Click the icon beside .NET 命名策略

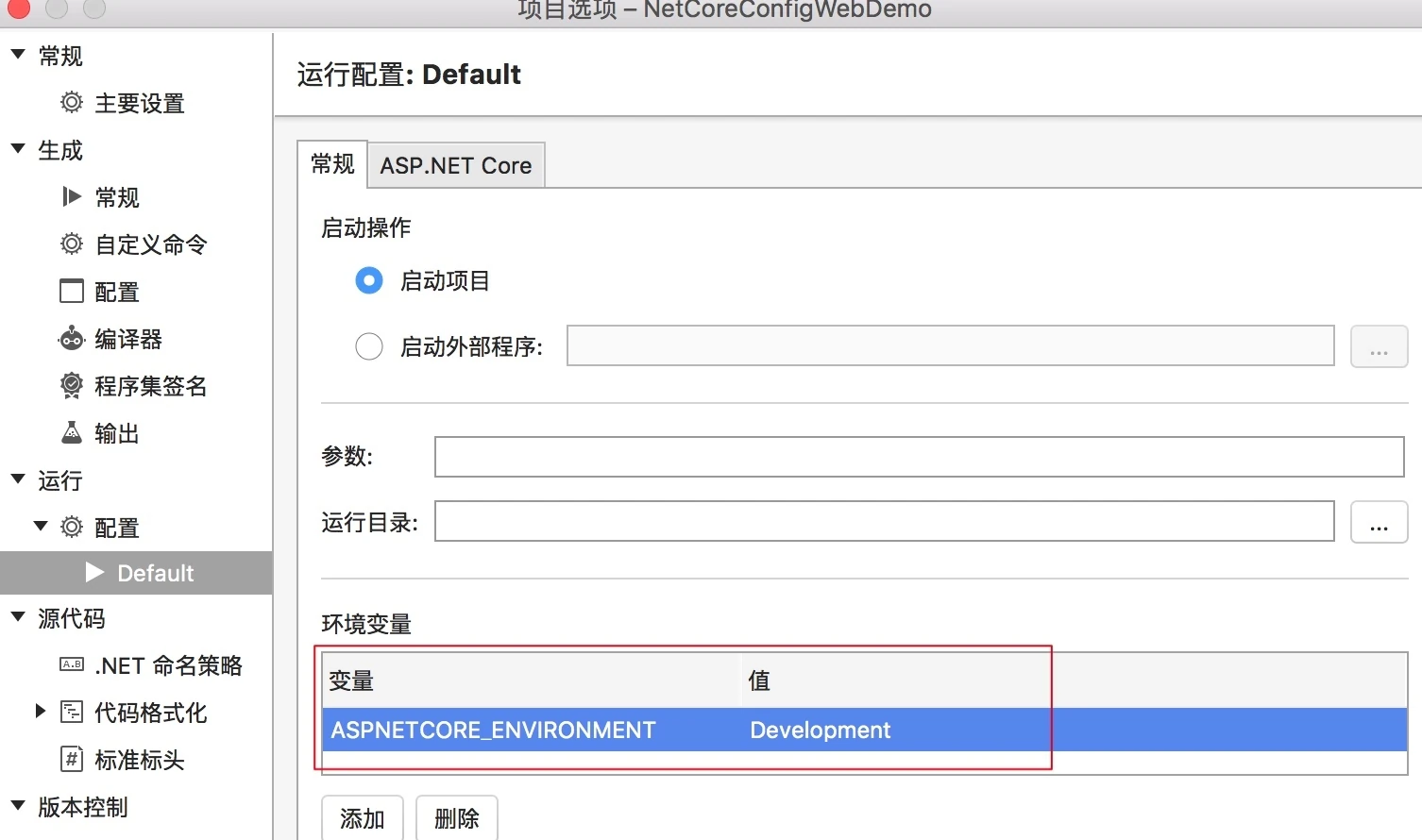pyautogui.click(x=72, y=664)
